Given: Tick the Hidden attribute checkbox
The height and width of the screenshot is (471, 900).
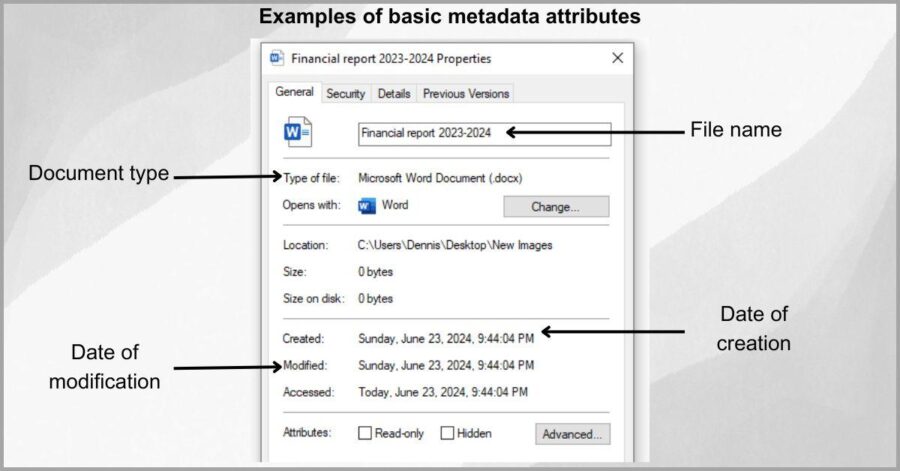Looking at the screenshot, I should tap(448, 434).
